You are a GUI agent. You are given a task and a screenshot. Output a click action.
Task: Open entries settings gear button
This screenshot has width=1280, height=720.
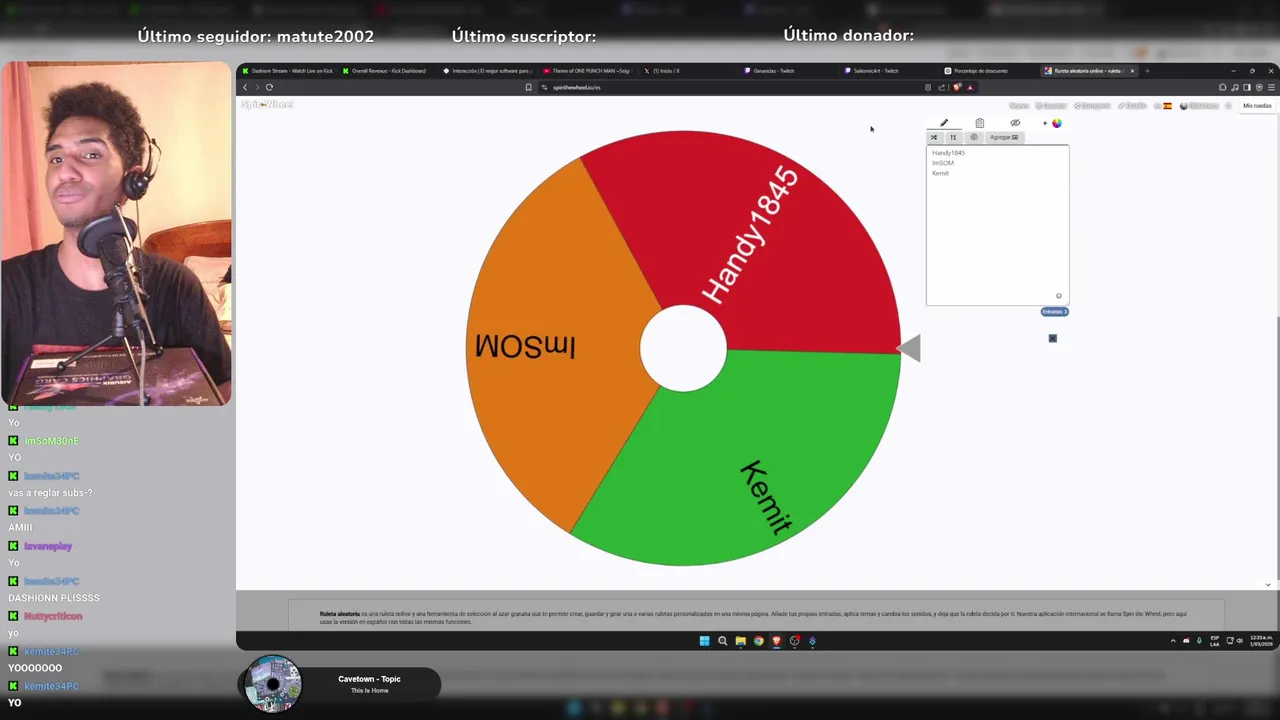click(974, 137)
